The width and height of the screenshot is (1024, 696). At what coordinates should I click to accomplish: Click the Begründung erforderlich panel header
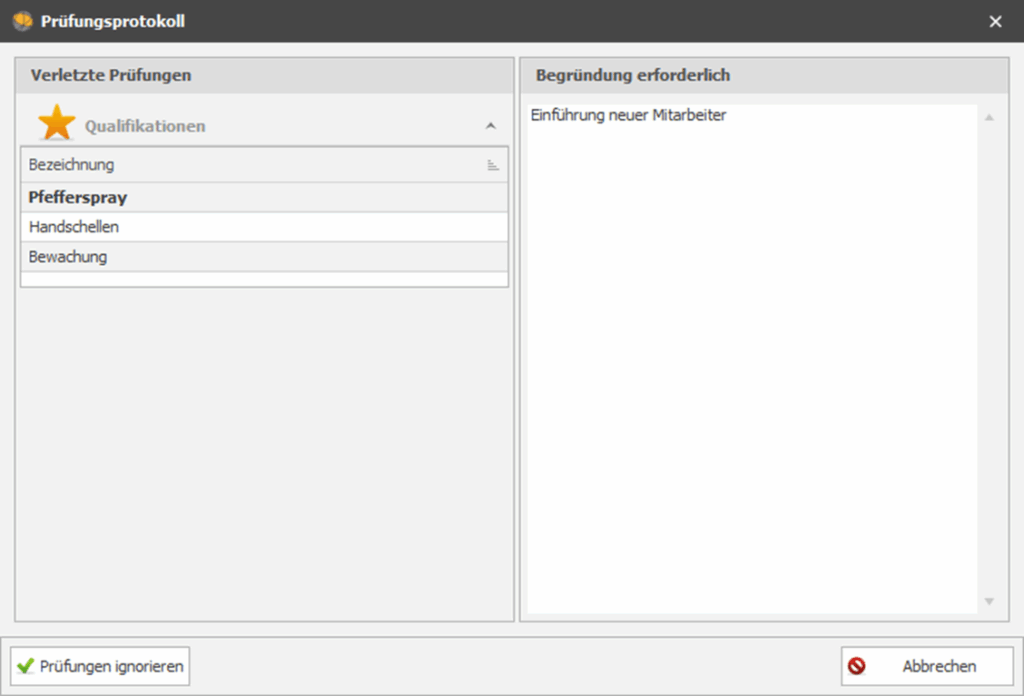tap(633, 75)
